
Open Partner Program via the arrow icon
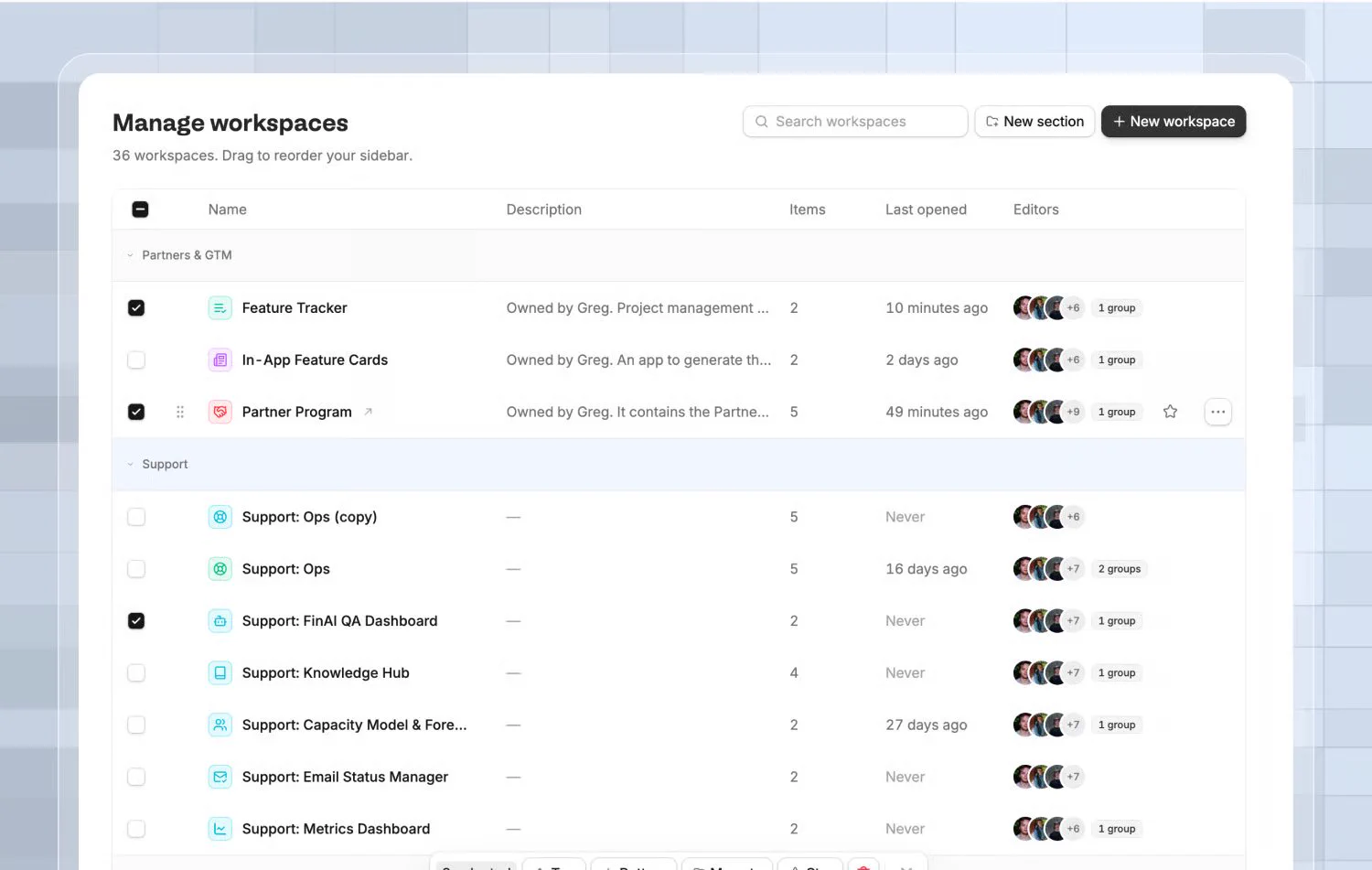pos(369,412)
